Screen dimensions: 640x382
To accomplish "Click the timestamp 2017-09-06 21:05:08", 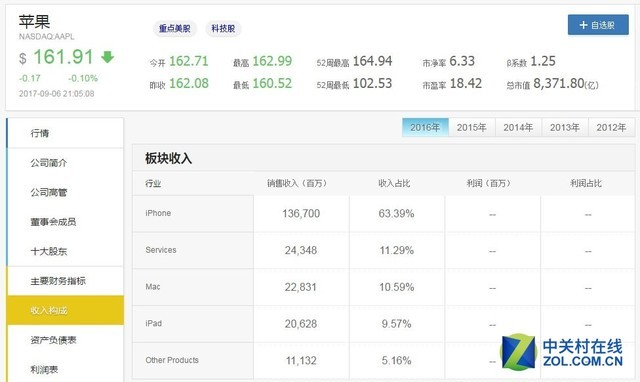I will [x=56, y=93].
